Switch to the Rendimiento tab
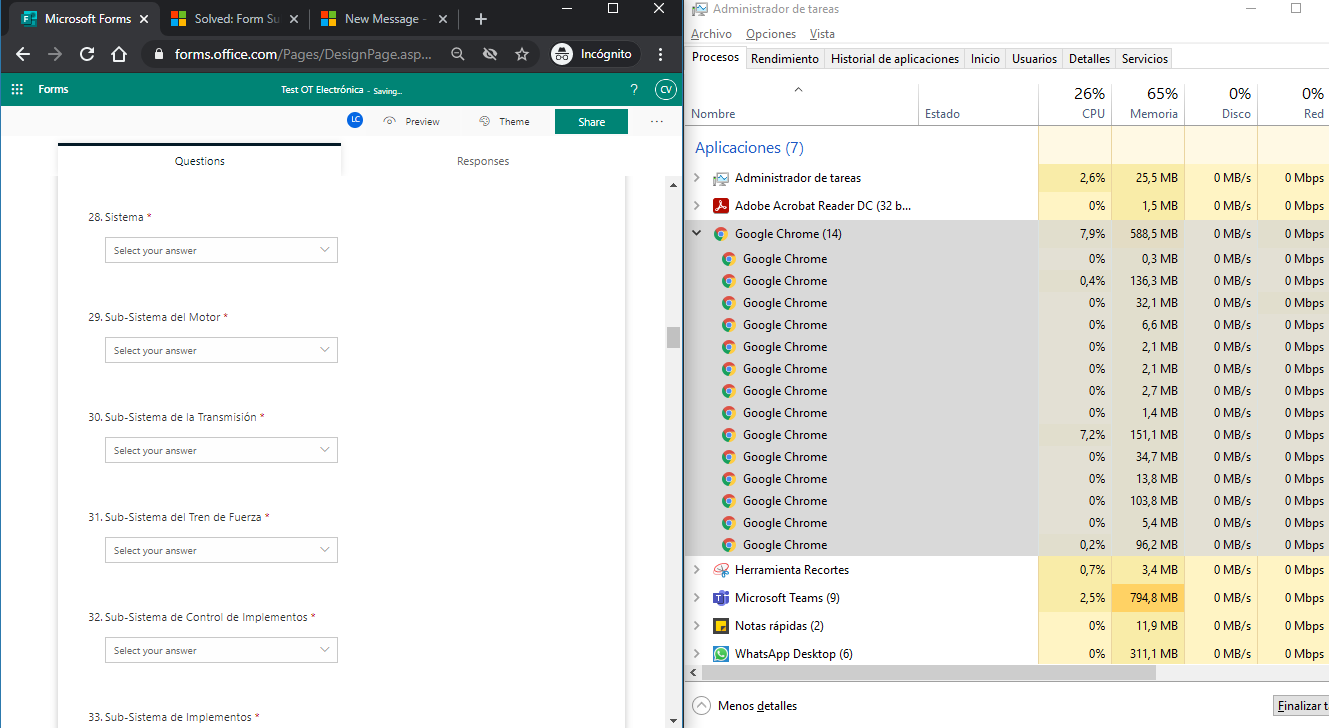Screen dimensions: 1329x728 (x=784, y=59)
